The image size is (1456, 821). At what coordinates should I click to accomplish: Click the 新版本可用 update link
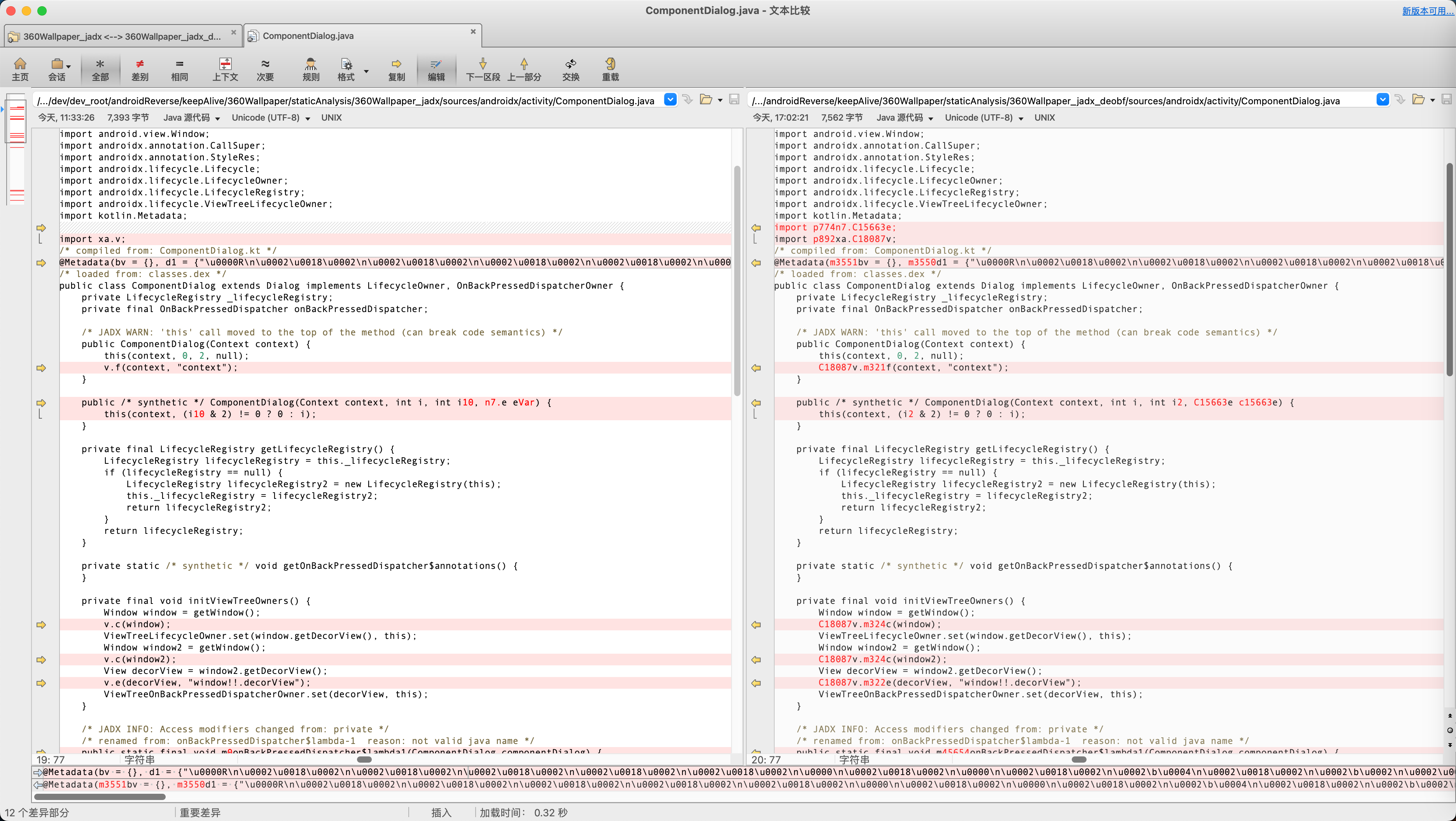(x=1427, y=11)
